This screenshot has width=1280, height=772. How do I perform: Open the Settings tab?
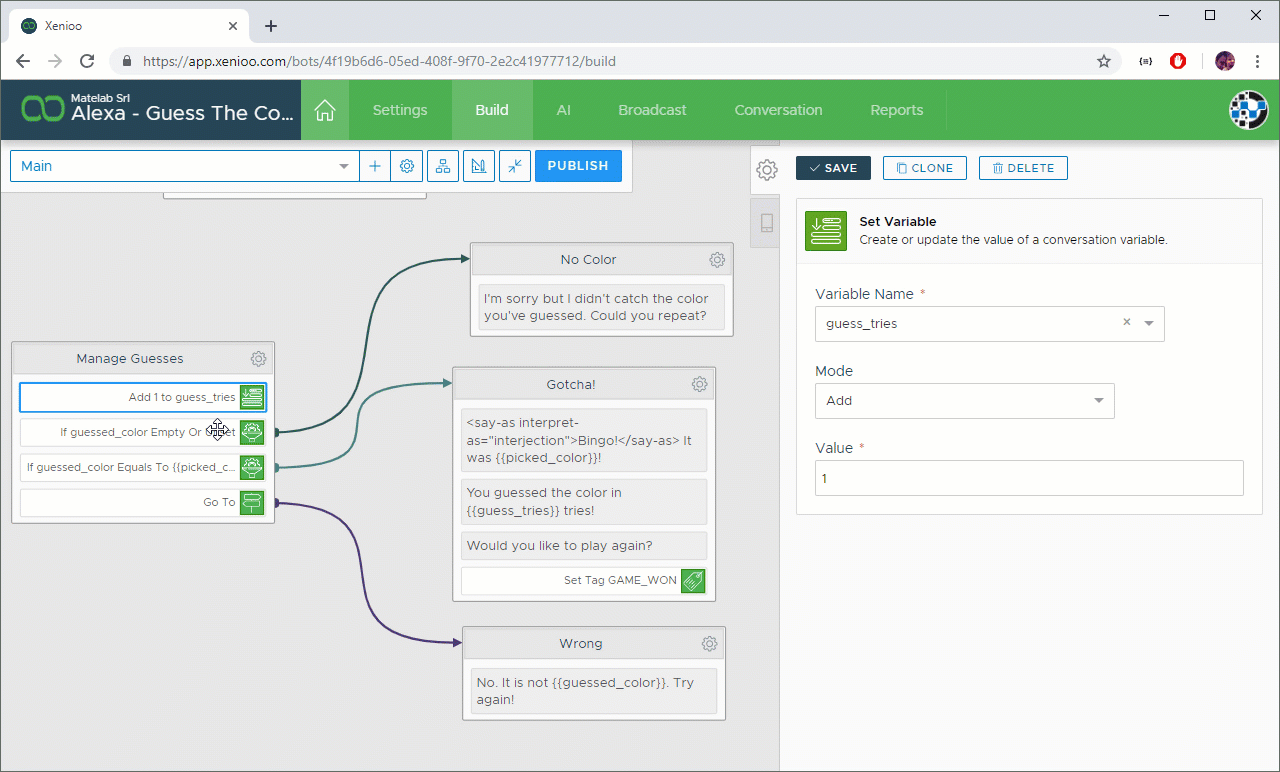tap(400, 110)
